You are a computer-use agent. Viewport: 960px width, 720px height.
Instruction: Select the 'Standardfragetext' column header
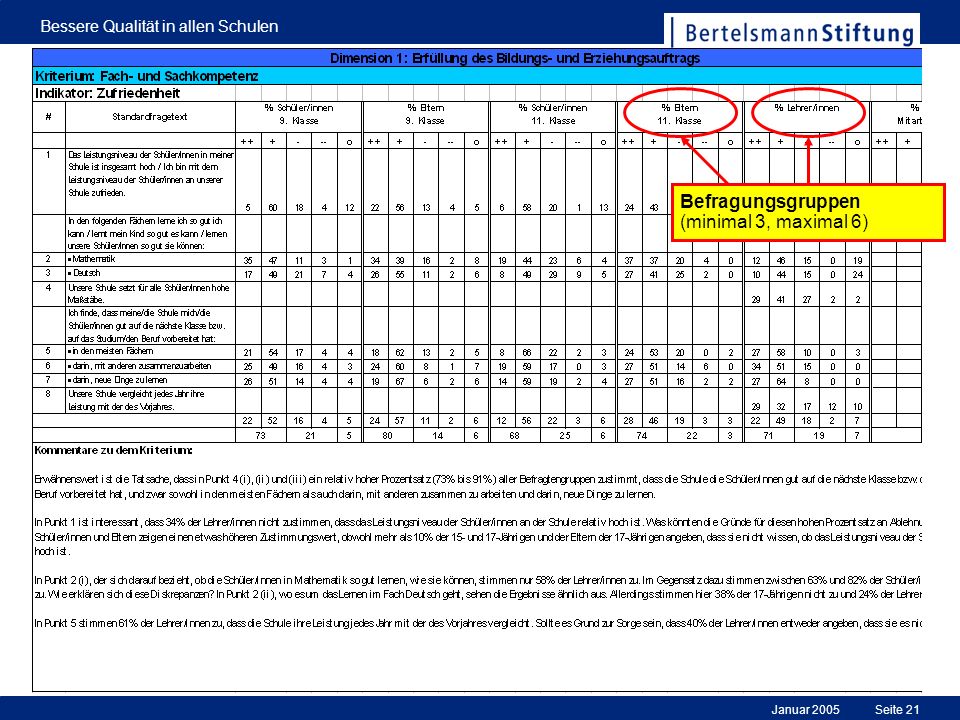[149, 116]
